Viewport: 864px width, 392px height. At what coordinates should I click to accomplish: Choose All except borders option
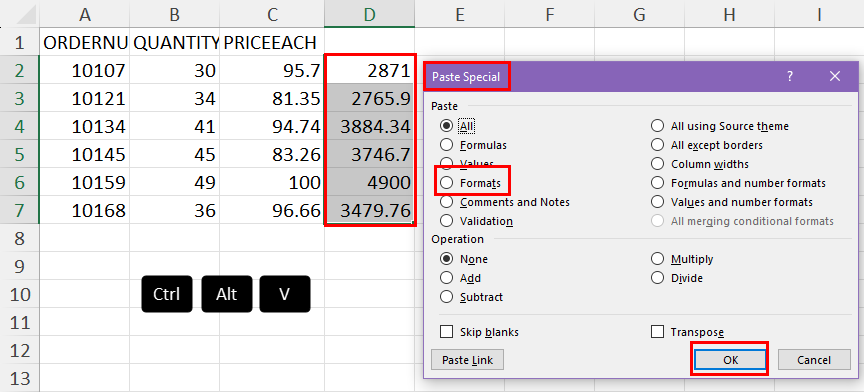(x=657, y=145)
